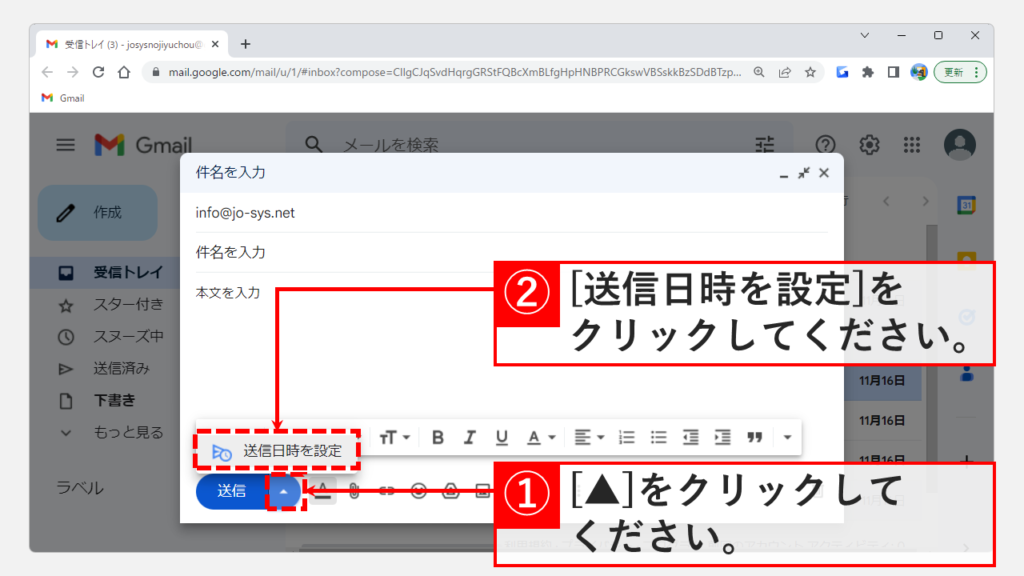1024x576 pixels.
Task: Click the 送信 send button
Action: [231, 491]
